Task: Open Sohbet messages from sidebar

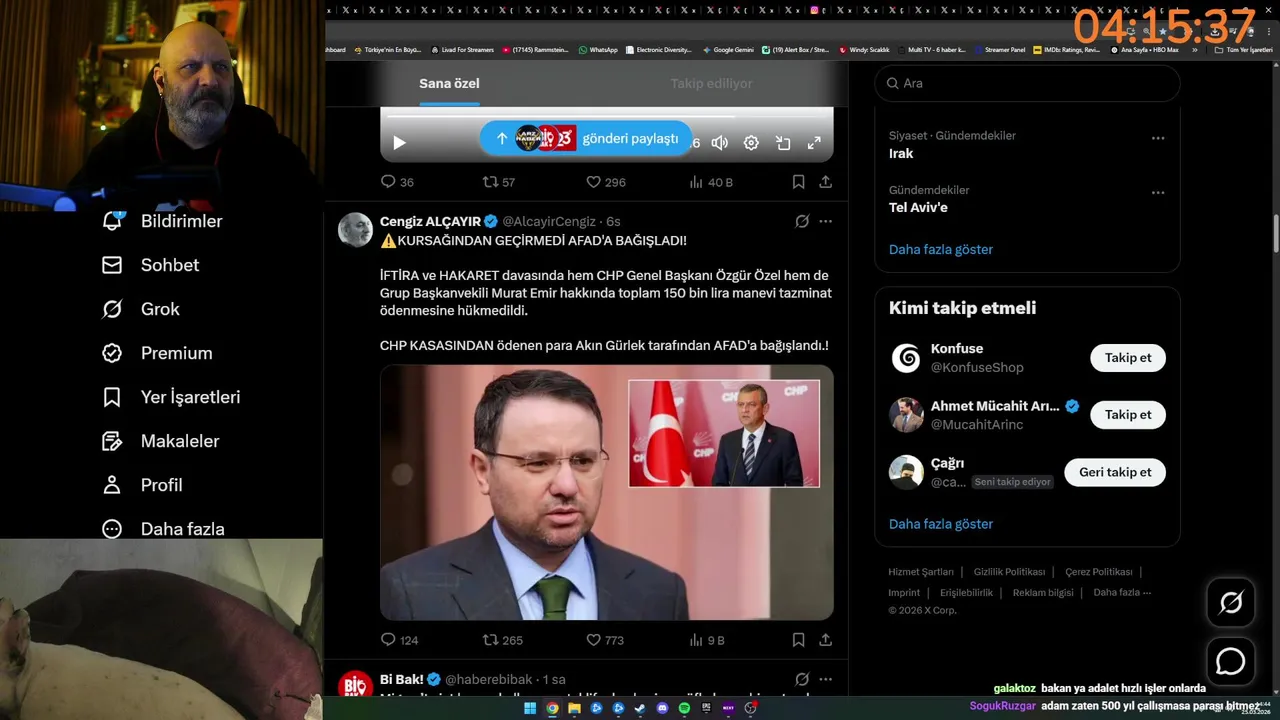Action: (x=150, y=265)
